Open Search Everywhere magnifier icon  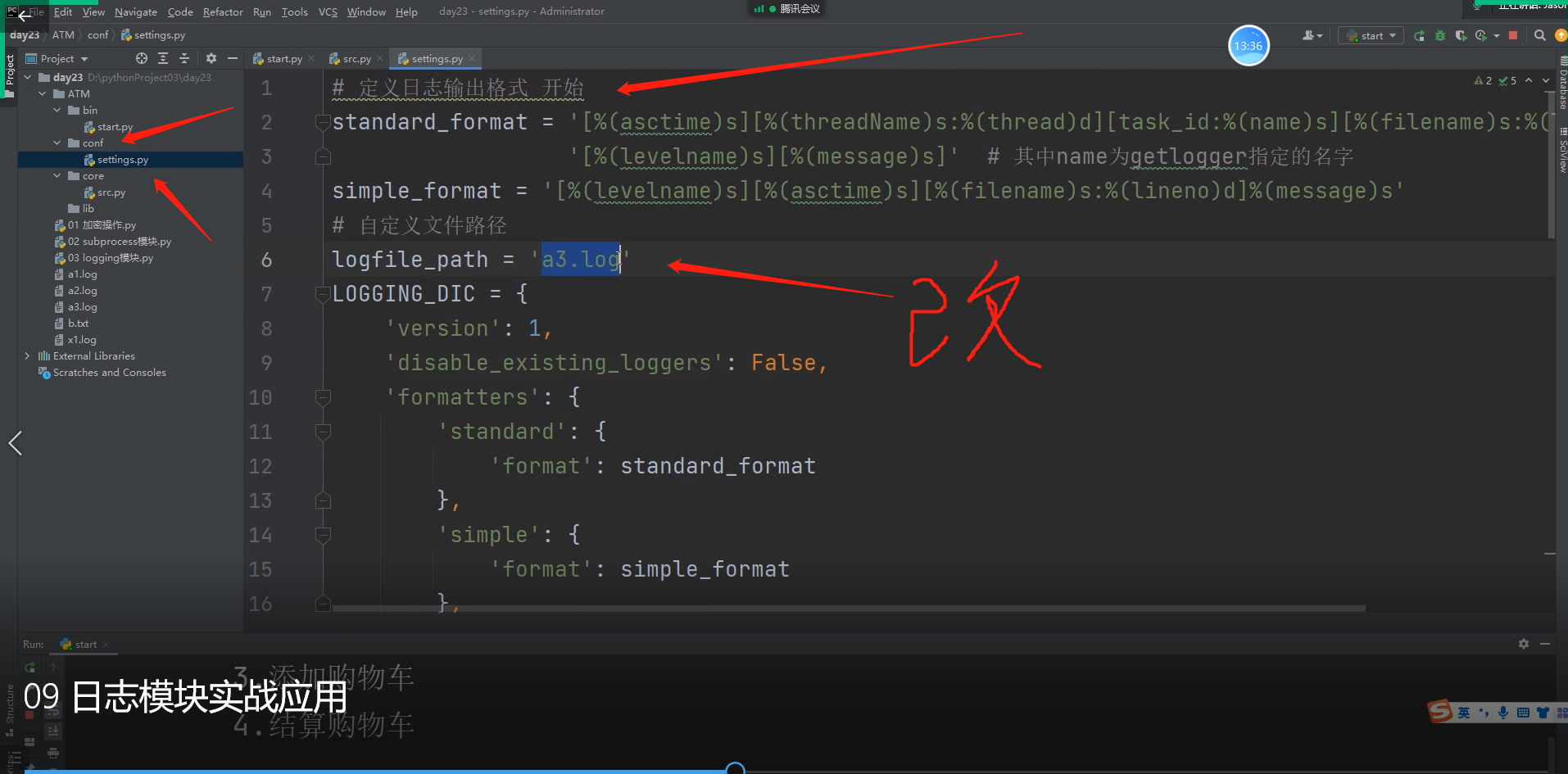[1540, 35]
